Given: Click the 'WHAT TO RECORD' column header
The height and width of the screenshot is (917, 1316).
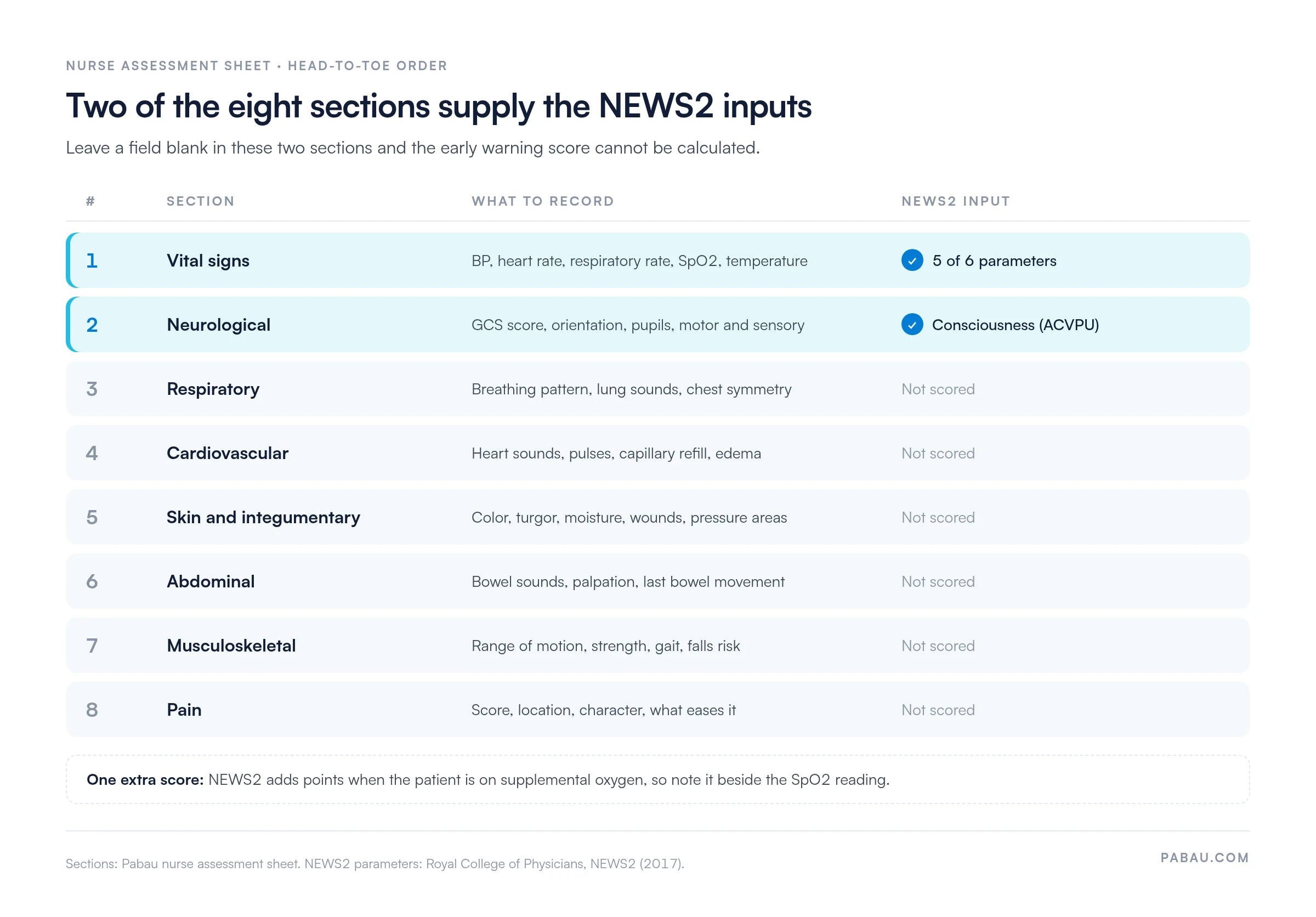Looking at the screenshot, I should click(543, 201).
